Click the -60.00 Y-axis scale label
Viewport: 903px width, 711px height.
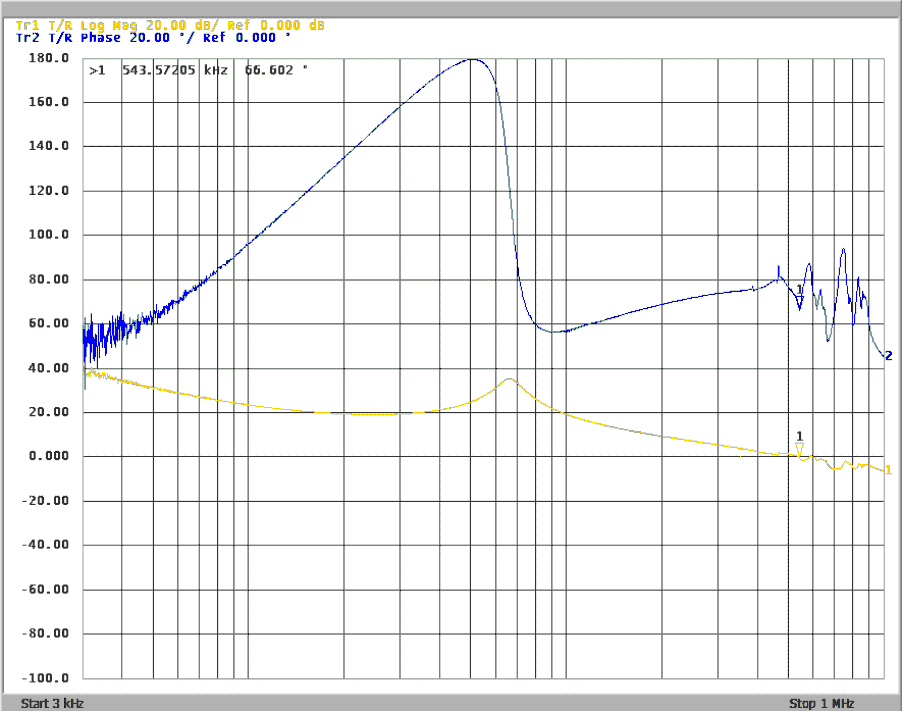[48, 589]
